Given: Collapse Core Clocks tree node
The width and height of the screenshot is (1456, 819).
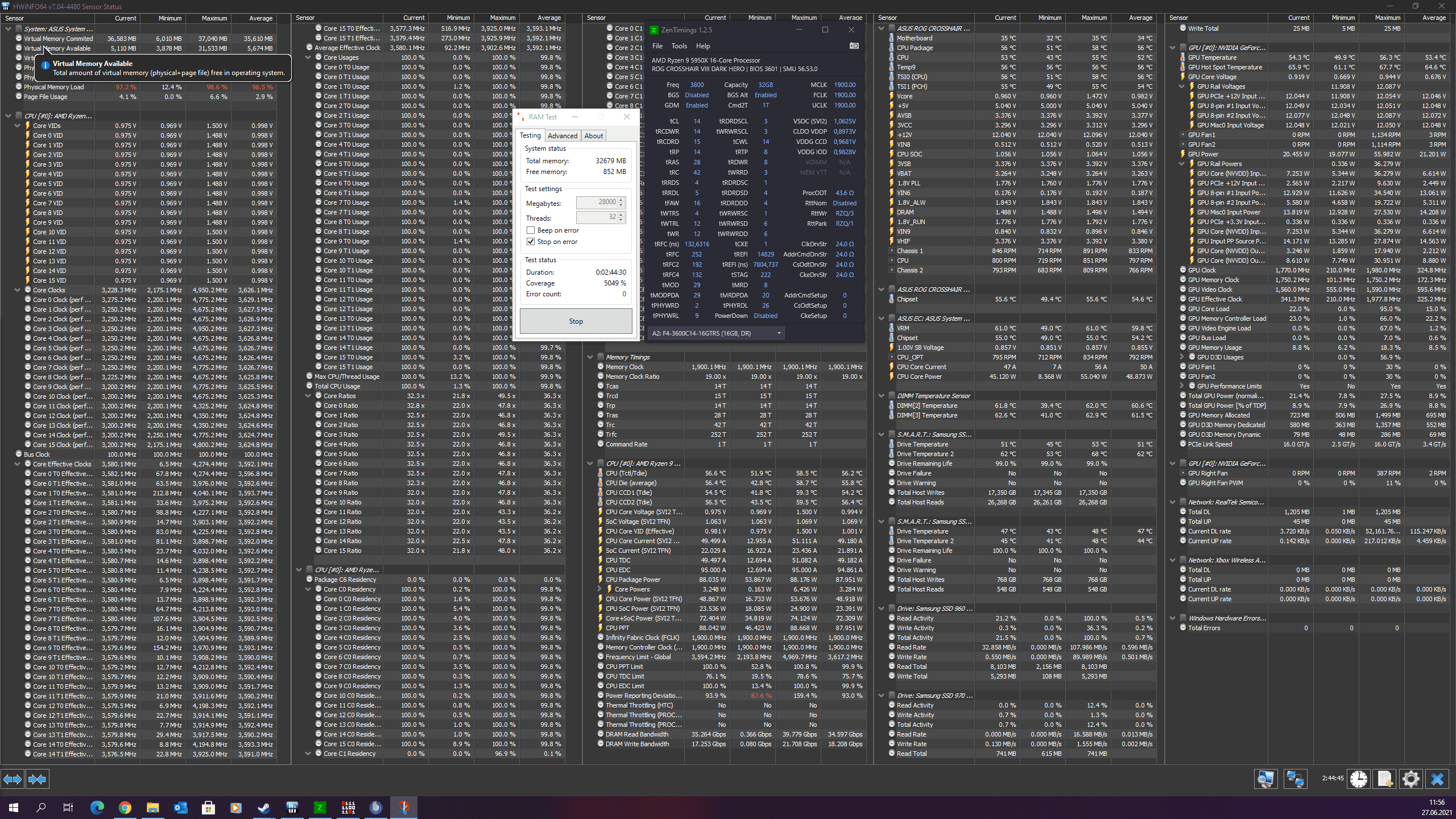Looking at the screenshot, I should coord(17,289).
